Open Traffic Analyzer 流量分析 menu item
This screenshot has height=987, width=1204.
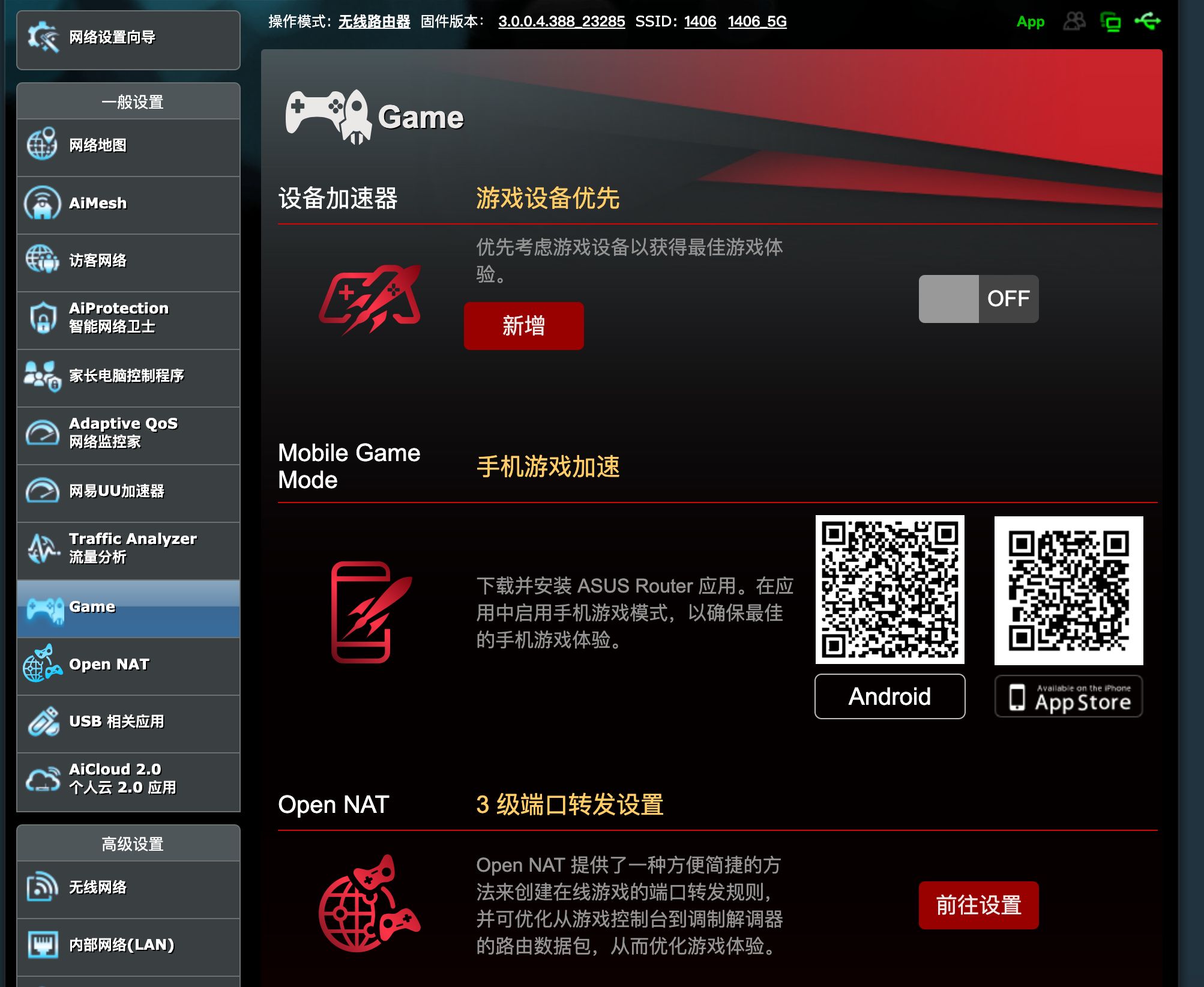(128, 551)
